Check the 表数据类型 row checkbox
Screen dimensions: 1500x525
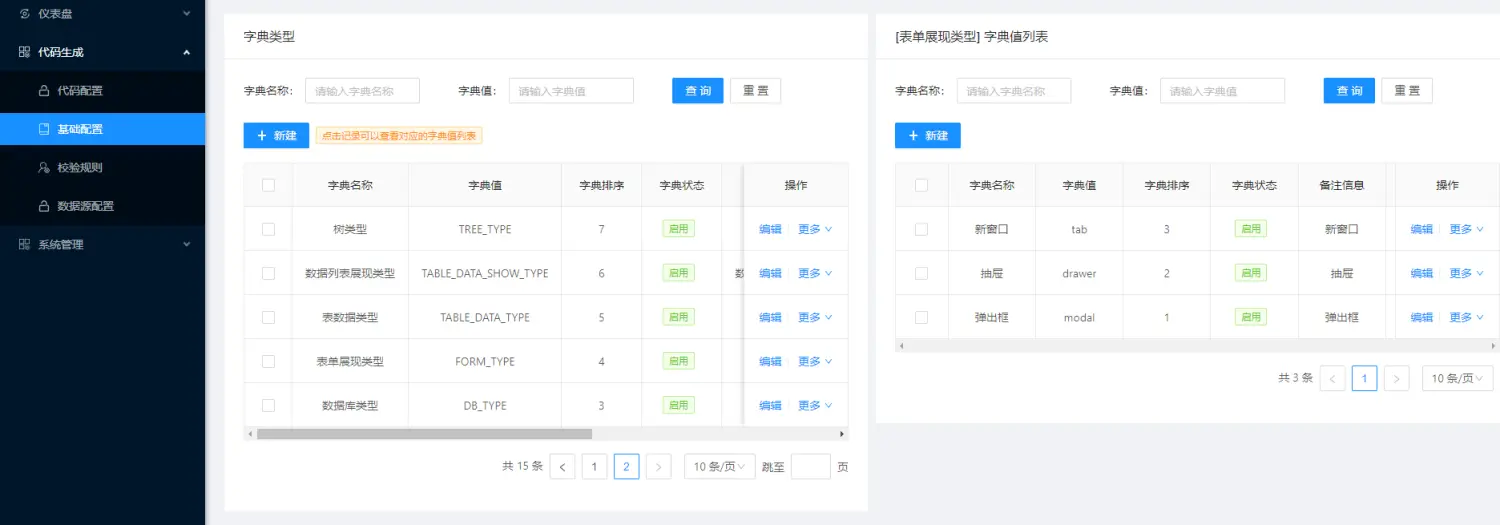[x=268, y=317]
